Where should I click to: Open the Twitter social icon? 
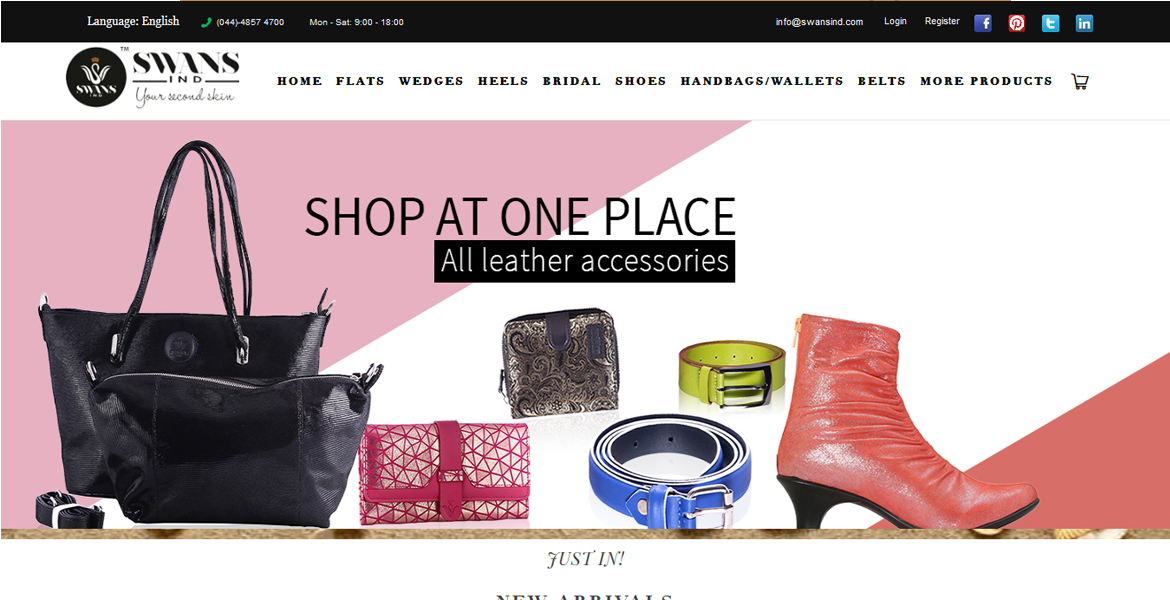(1051, 23)
